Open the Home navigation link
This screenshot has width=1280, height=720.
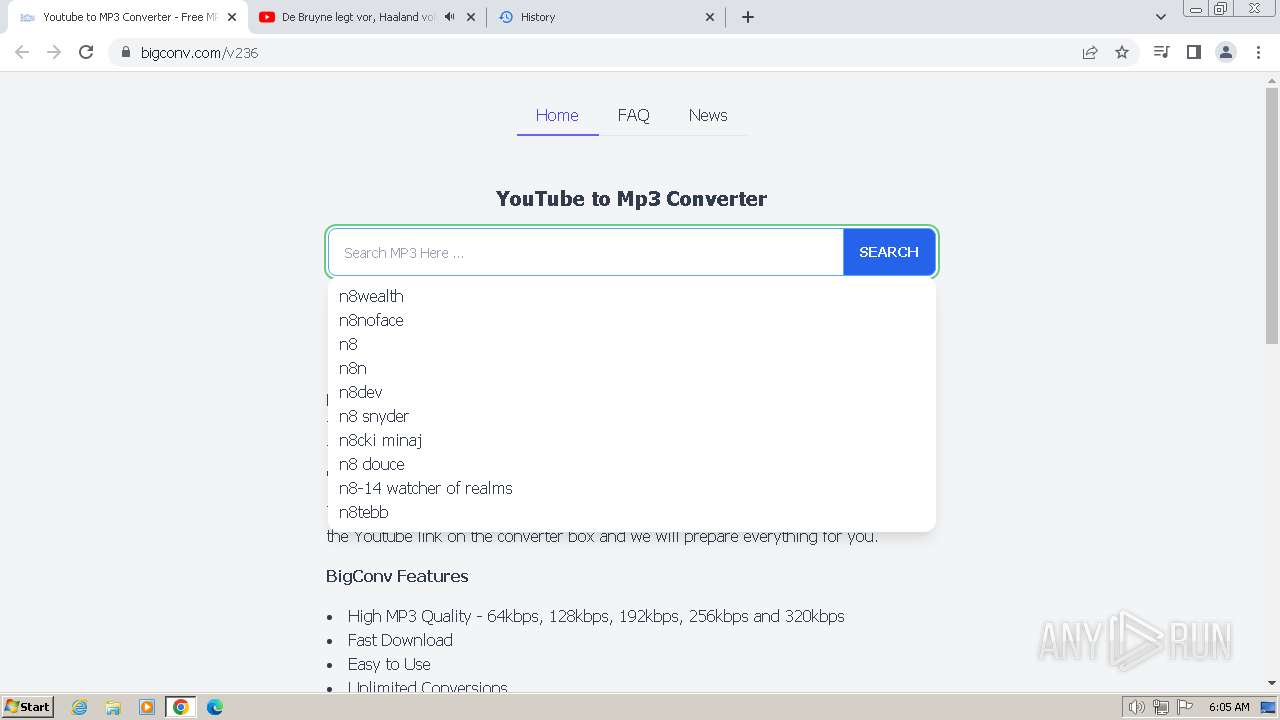[557, 115]
